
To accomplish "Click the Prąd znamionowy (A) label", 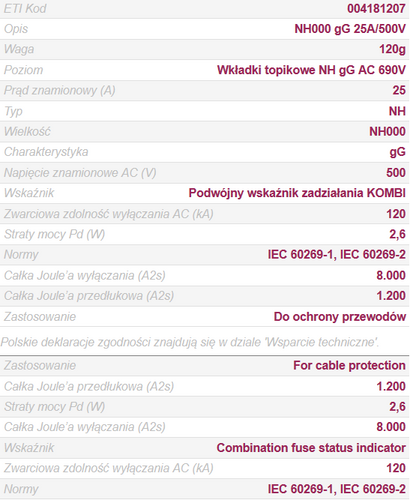I will [x=60, y=90].
